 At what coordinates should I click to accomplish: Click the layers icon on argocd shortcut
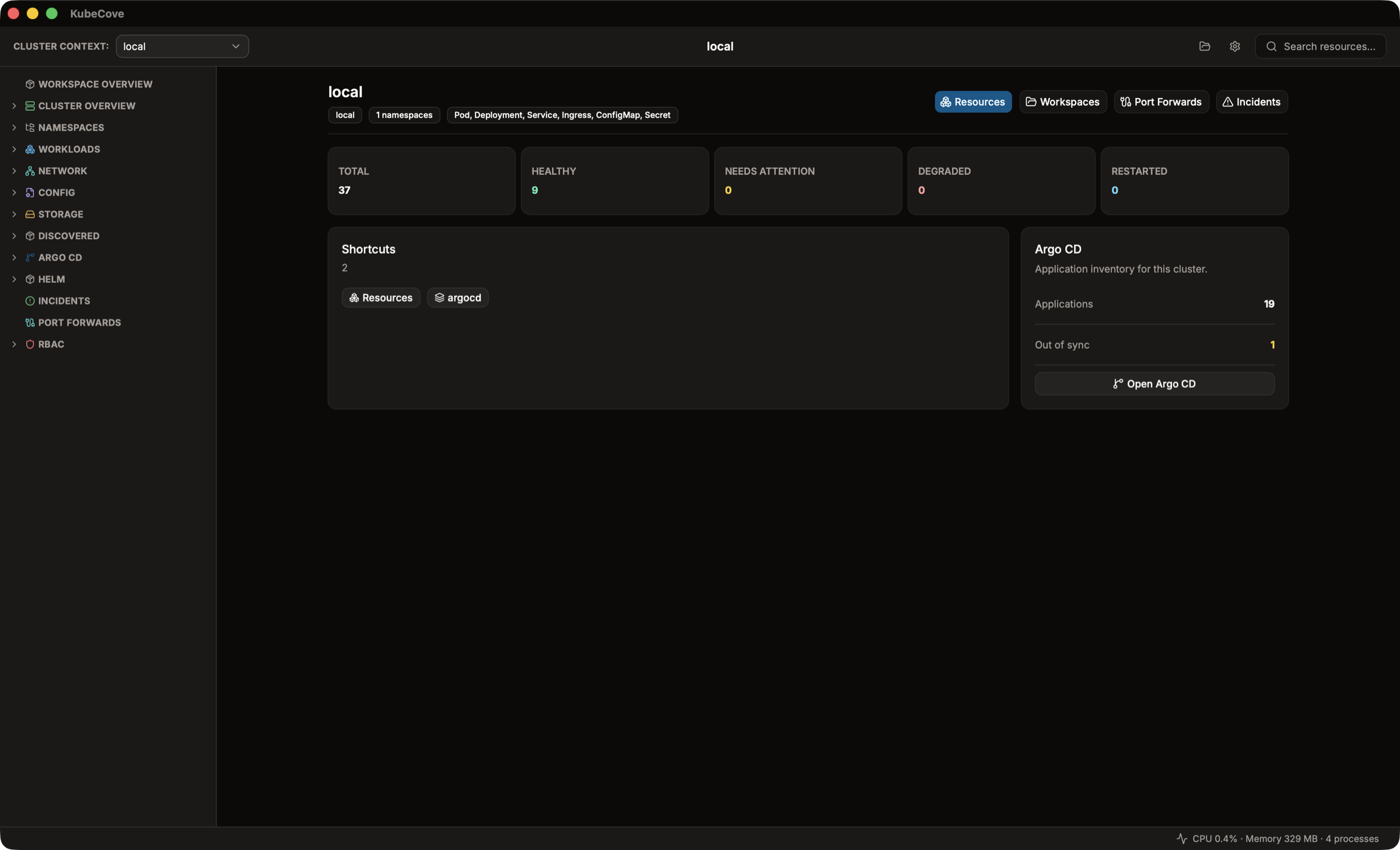point(439,298)
